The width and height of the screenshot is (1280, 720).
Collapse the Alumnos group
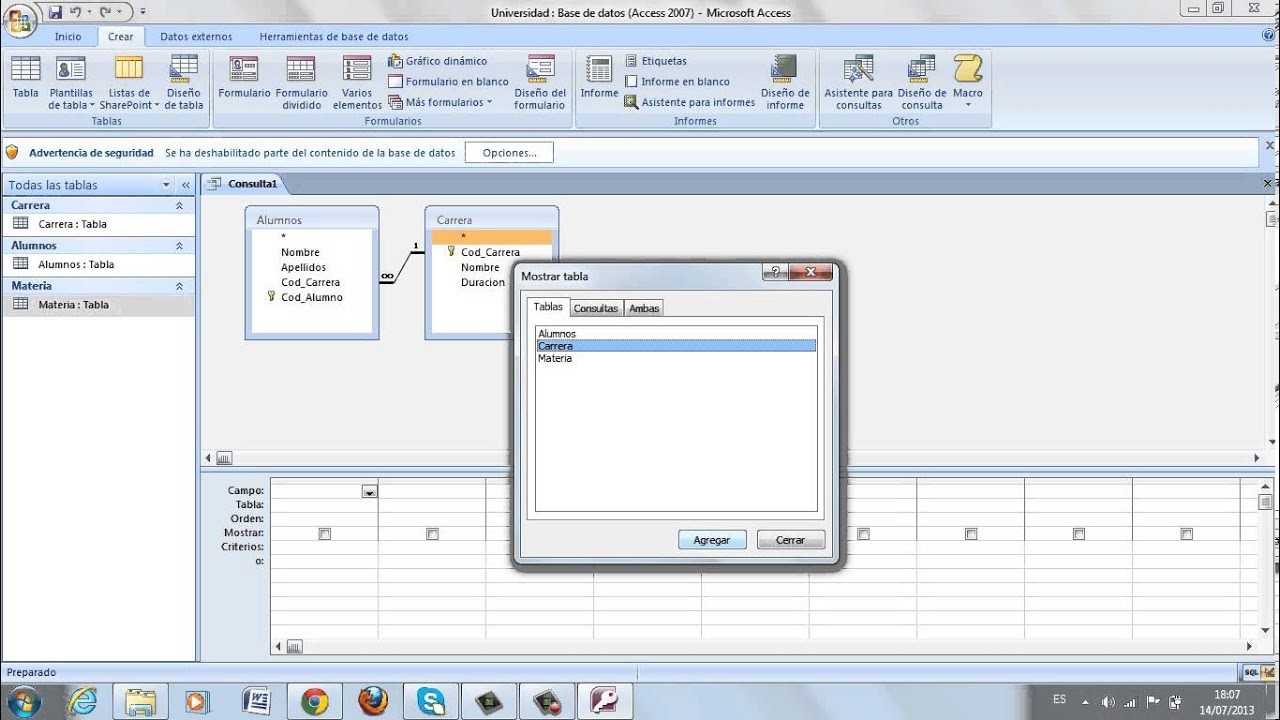click(179, 245)
